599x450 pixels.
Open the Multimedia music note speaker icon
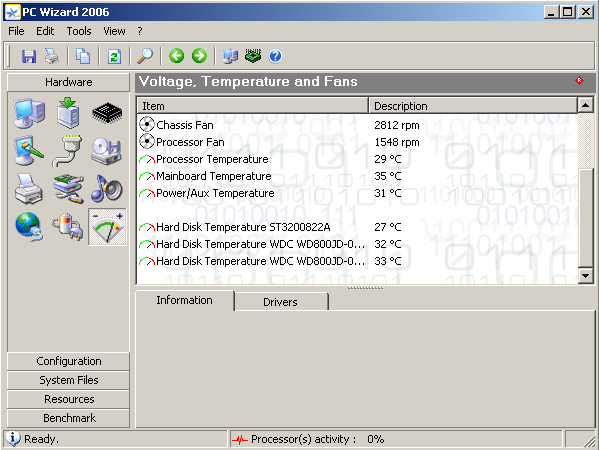coord(107,188)
